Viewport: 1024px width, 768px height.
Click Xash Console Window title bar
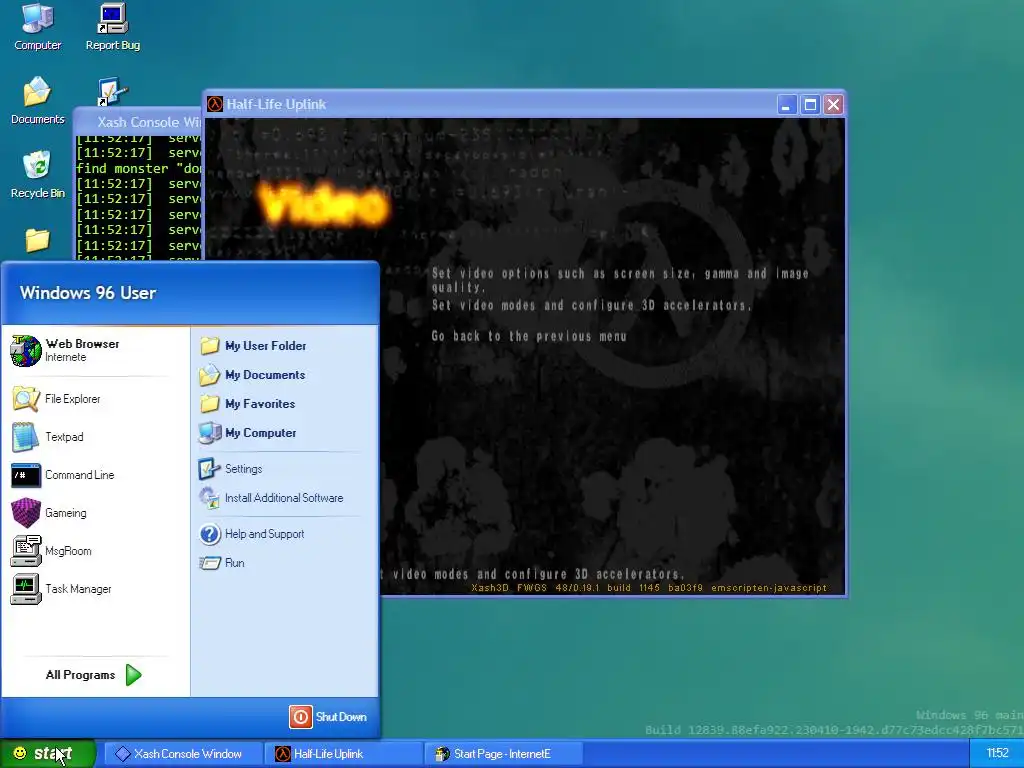[x=138, y=121]
